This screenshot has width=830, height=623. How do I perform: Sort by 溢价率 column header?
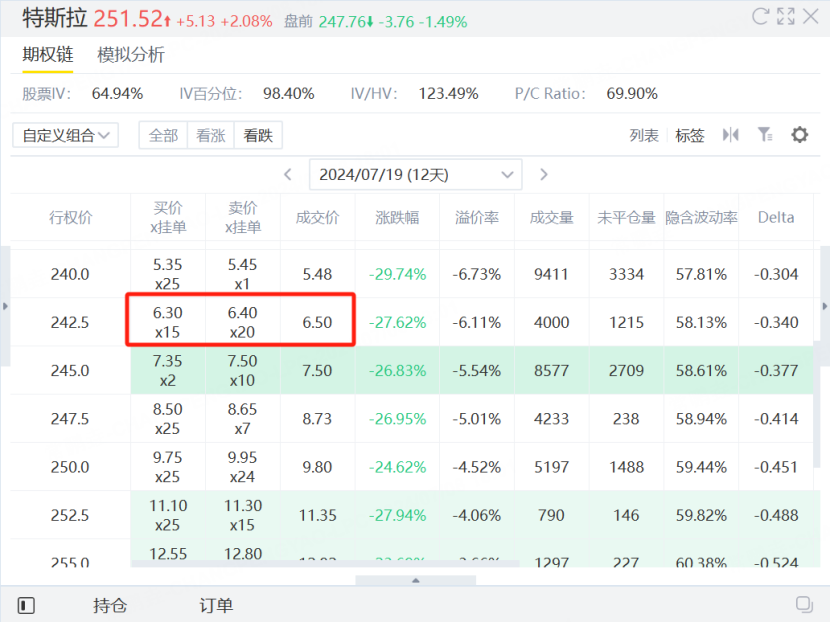(477, 218)
